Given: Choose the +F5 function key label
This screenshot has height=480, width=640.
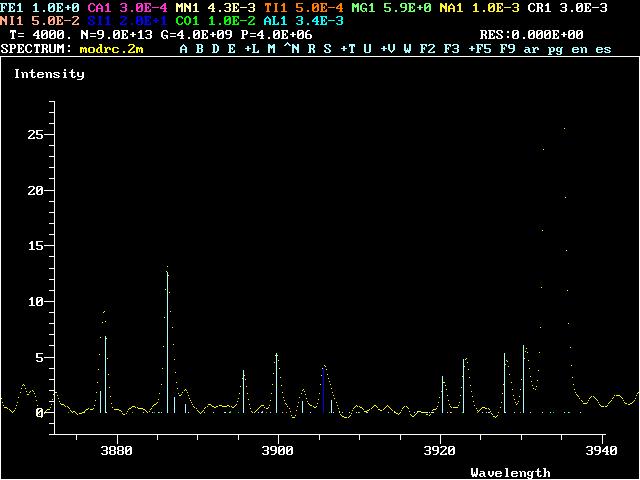Looking at the screenshot, I should pyautogui.click(x=480, y=49).
